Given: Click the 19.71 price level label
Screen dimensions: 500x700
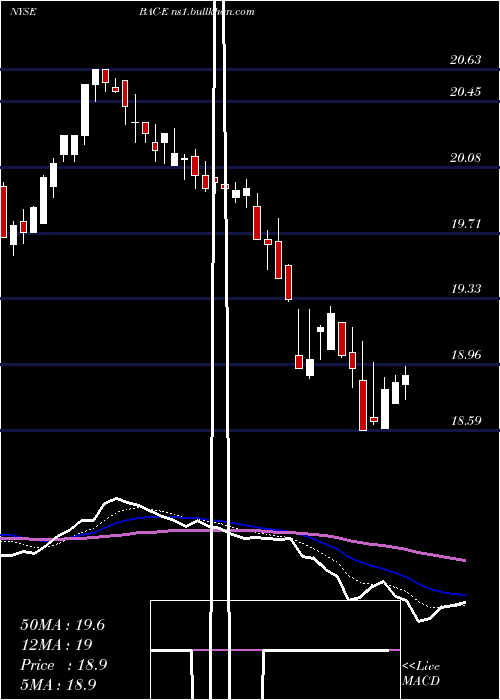Looking at the screenshot, I should pyautogui.click(x=466, y=223).
